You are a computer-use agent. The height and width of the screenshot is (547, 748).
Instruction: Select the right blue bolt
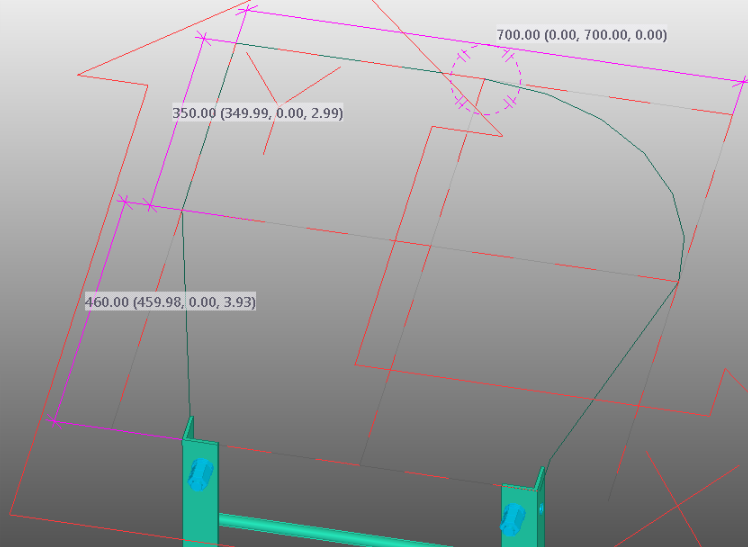click(x=512, y=518)
